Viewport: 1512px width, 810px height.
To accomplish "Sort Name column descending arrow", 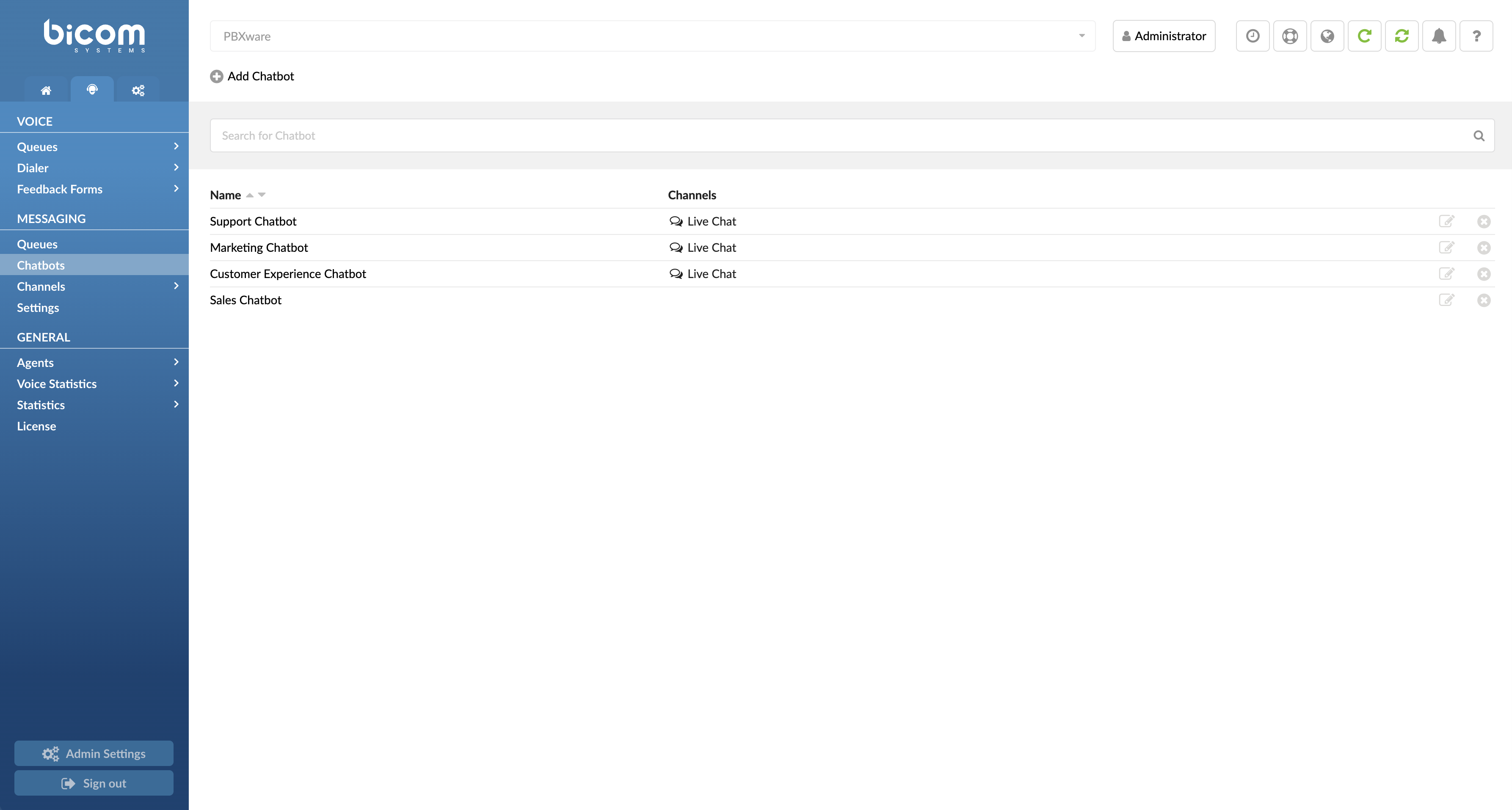I will (x=262, y=195).
